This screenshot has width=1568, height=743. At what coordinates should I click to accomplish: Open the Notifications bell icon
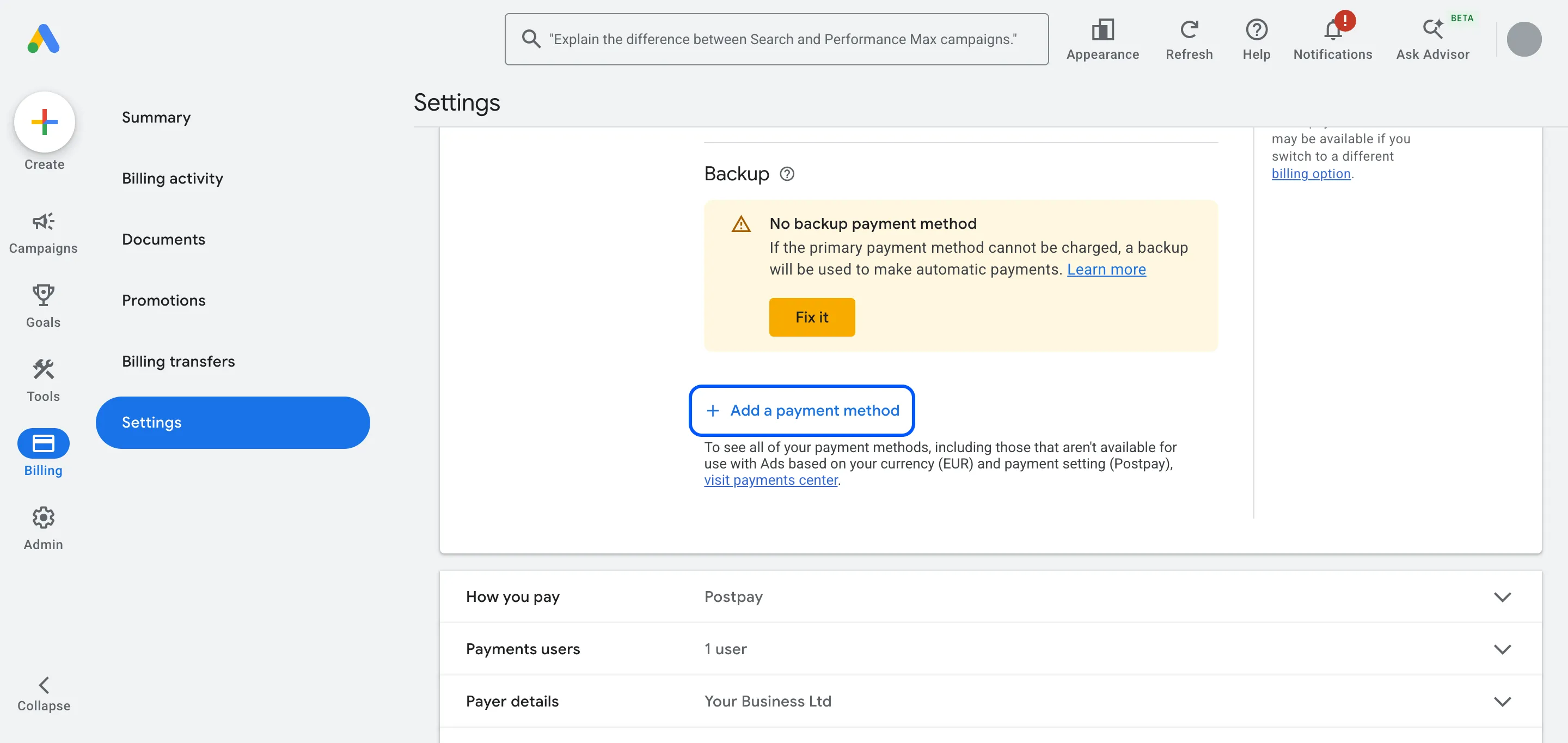point(1332,29)
